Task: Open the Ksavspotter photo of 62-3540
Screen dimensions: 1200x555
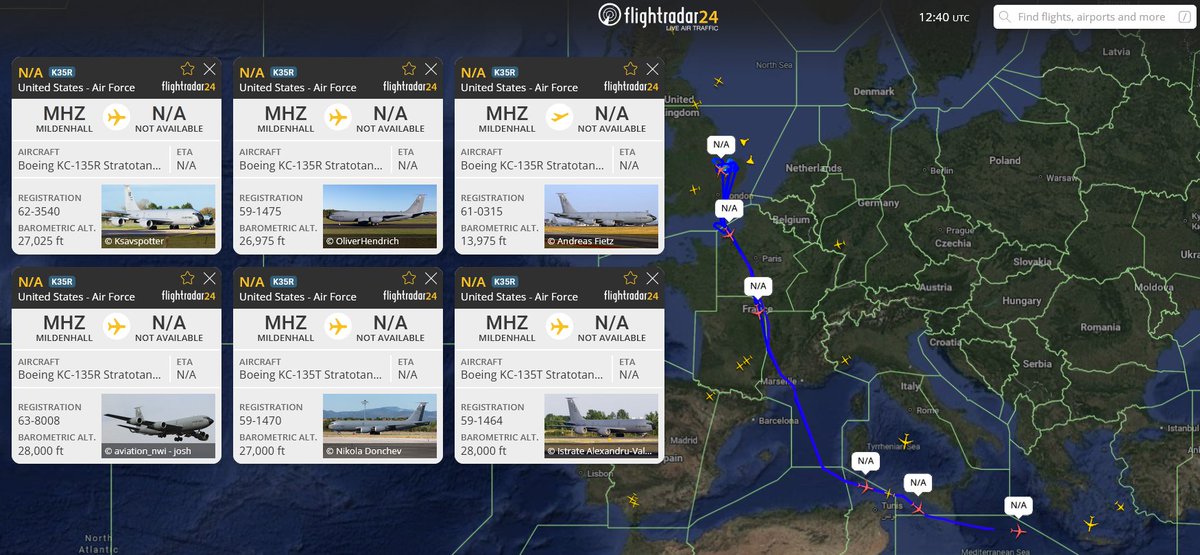Action: tap(159, 217)
